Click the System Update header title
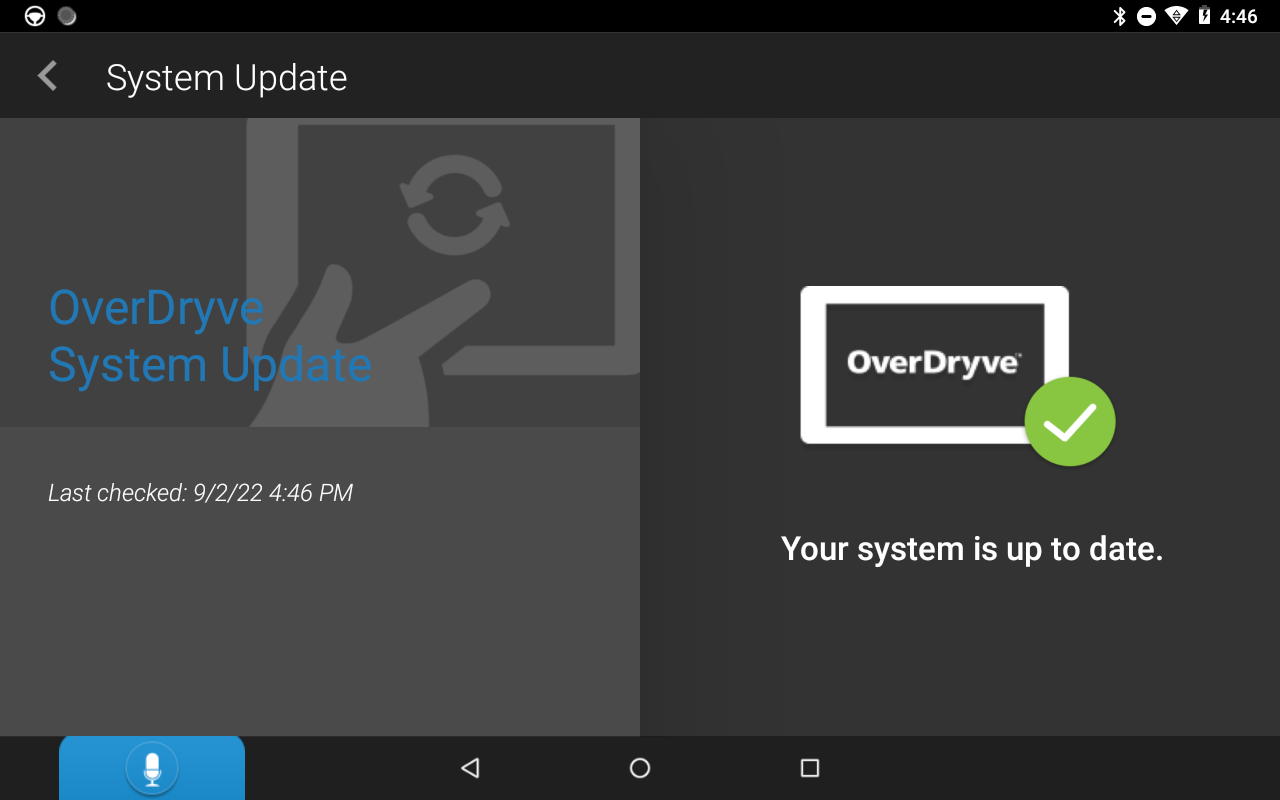Viewport: 1280px width, 800px height. tap(227, 77)
